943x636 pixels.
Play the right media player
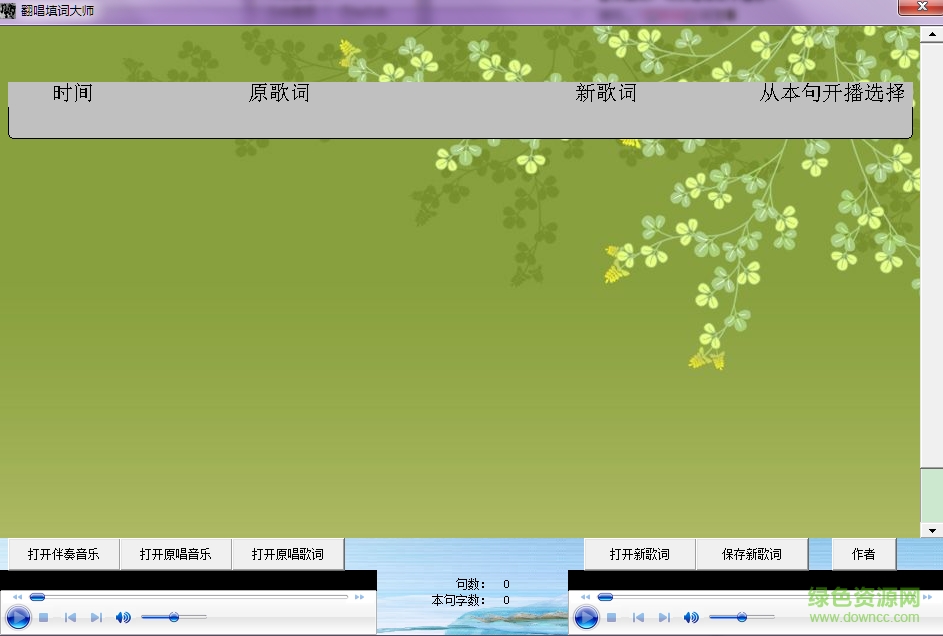coord(586,617)
